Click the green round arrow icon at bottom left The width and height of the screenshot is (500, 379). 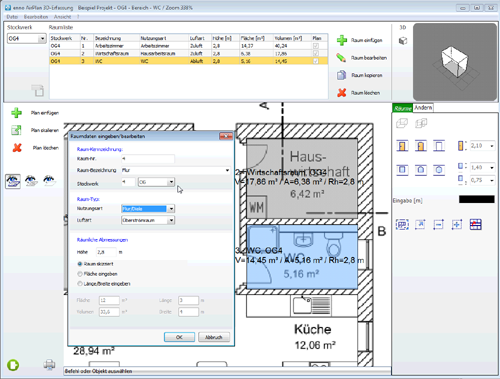[13, 365]
